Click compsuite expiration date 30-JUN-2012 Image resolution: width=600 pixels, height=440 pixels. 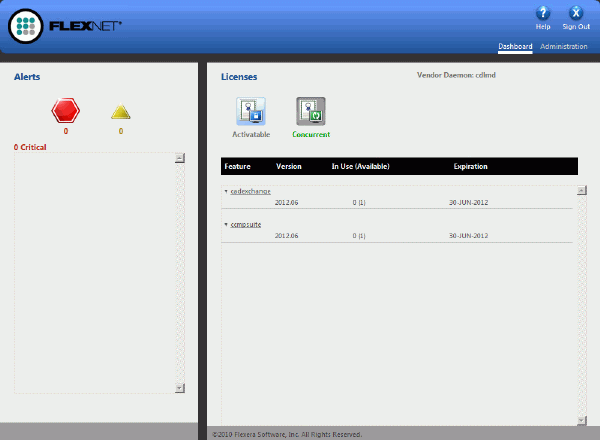click(468, 236)
